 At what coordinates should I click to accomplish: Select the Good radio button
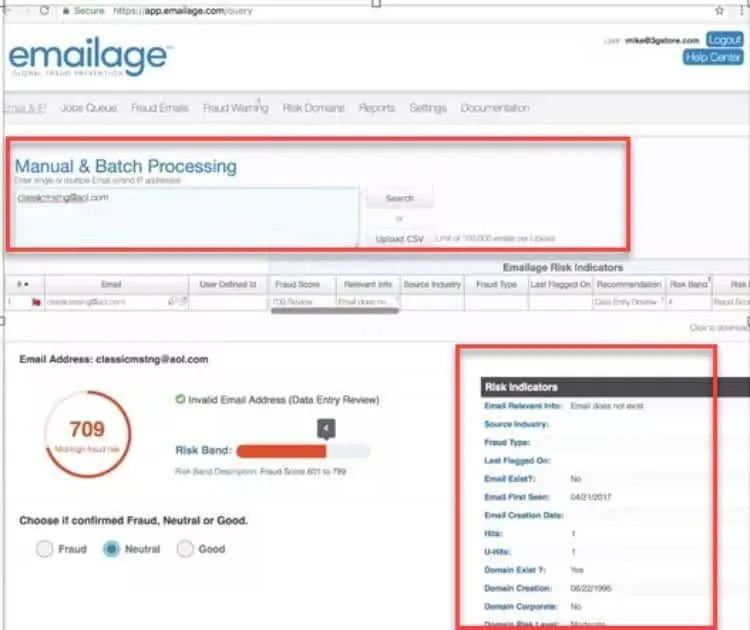click(x=185, y=549)
